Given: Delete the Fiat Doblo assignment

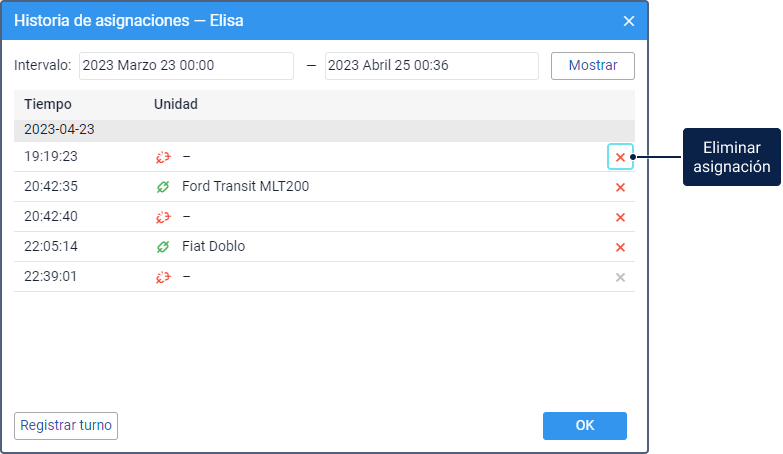Looking at the screenshot, I should 620,247.
